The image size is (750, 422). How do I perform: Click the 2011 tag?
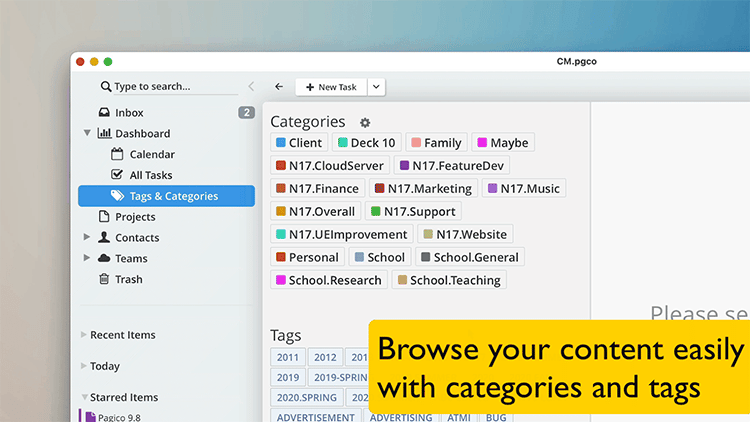click(x=287, y=357)
